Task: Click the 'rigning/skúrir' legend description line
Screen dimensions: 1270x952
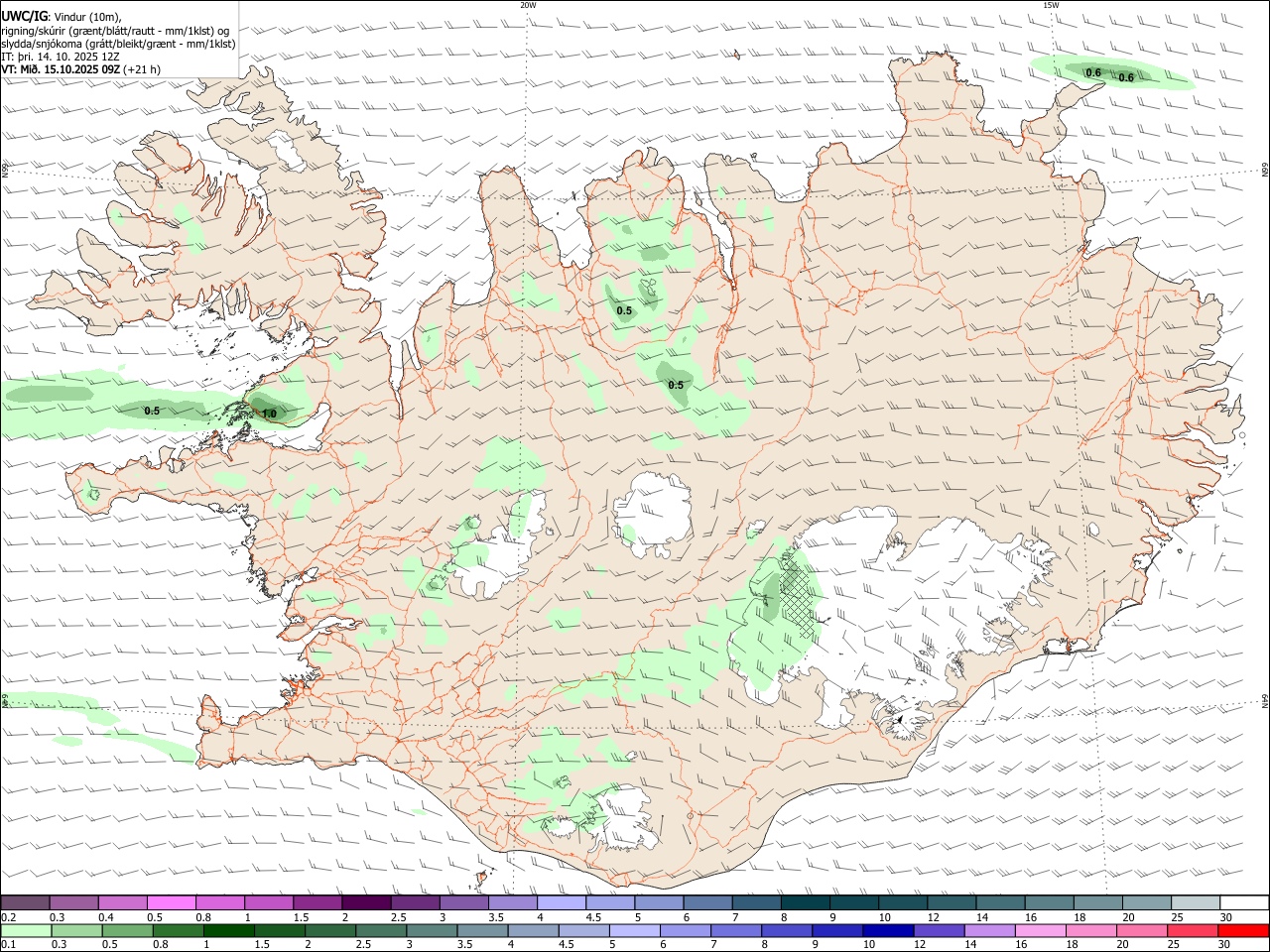Action: coord(115,30)
